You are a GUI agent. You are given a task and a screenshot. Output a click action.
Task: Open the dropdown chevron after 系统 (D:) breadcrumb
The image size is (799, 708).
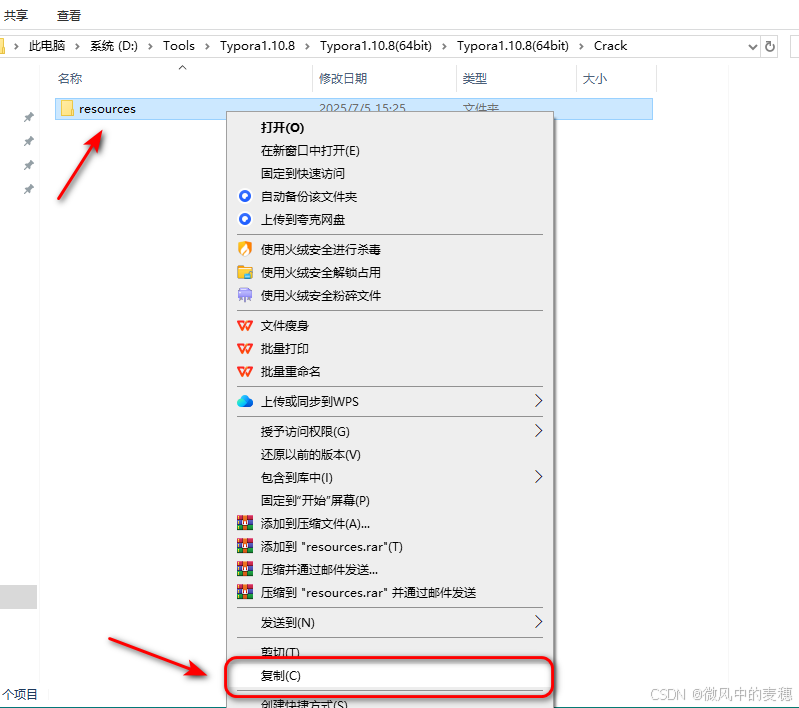pyautogui.click(x=150, y=46)
